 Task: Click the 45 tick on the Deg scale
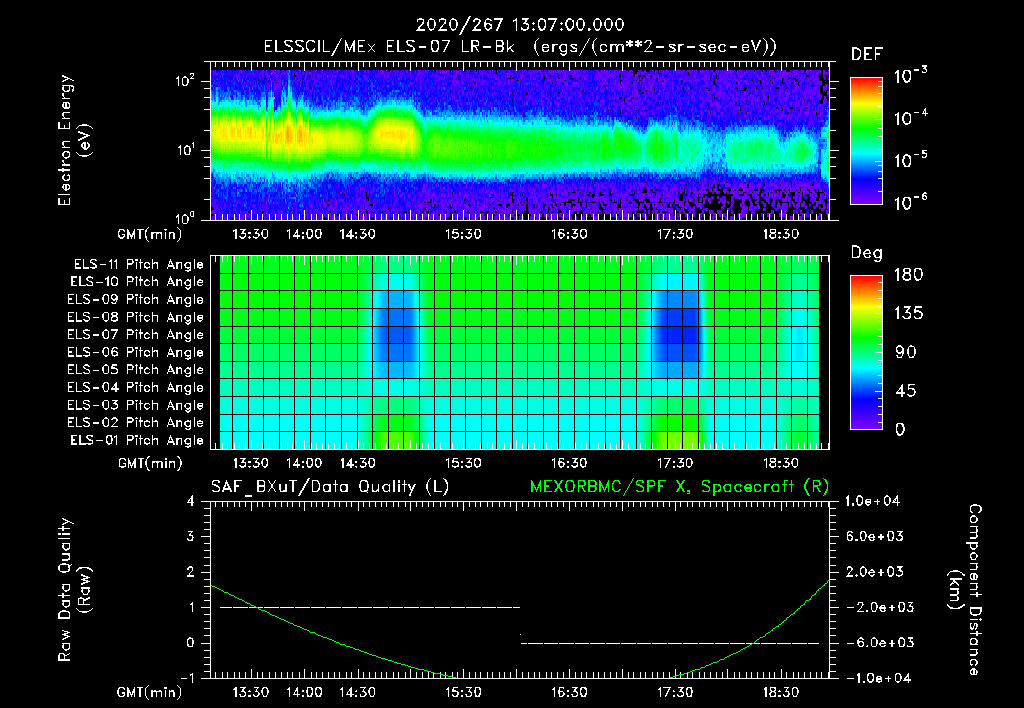pyautogui.click(x=906, y=391)
